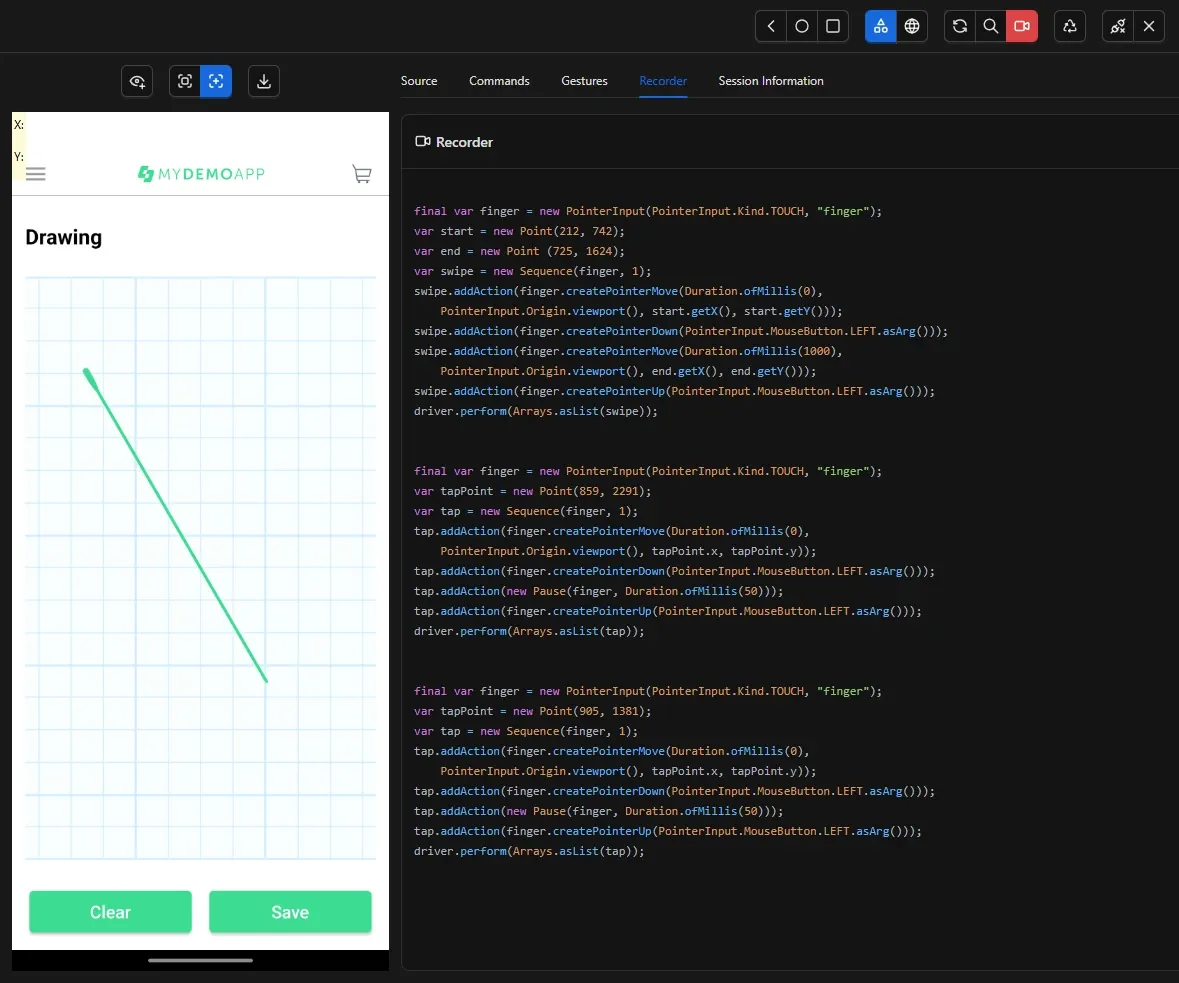Tap the home indicator bar at the device bottom

[x=201, y=960]
